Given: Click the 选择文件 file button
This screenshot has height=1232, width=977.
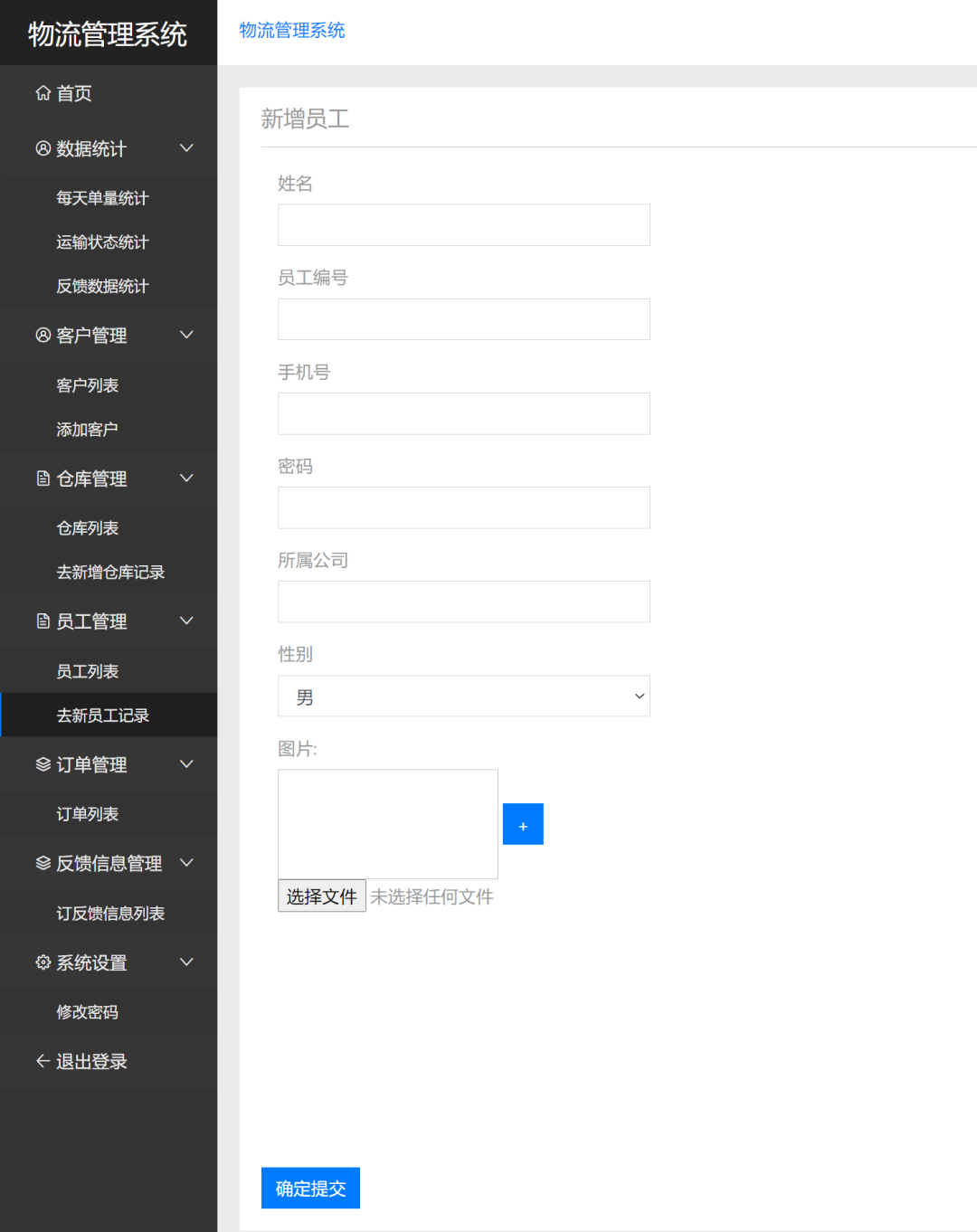Looking at the screenshot, I should tap(321, 896).
